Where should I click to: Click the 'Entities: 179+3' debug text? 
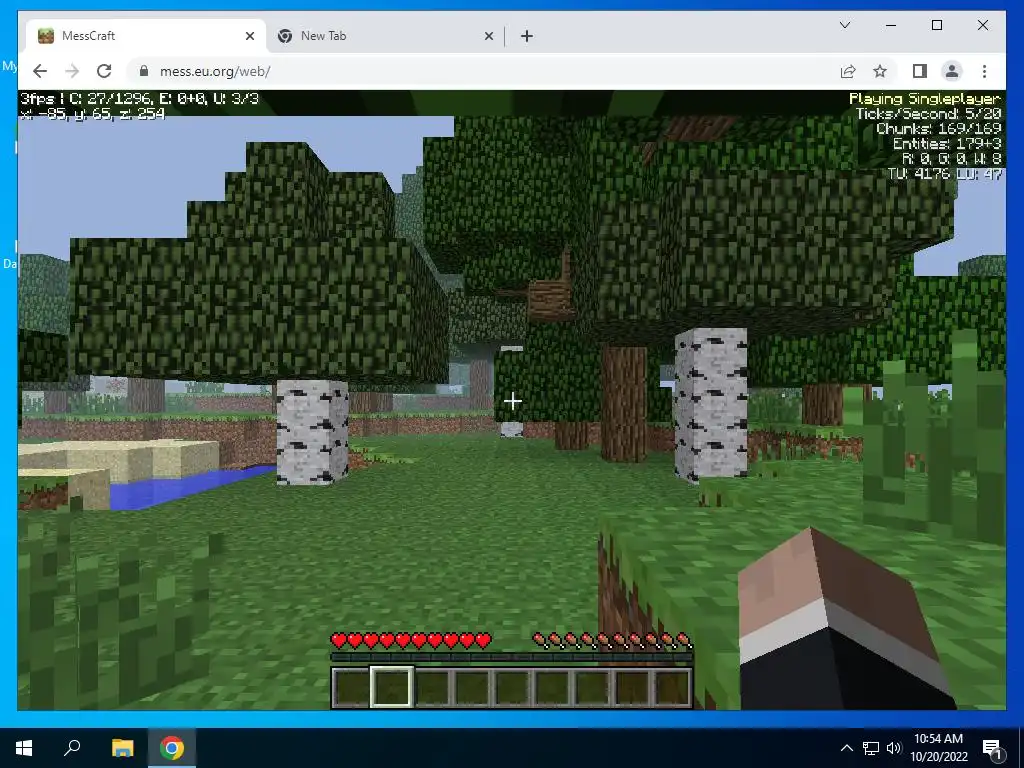click(947, 144)
